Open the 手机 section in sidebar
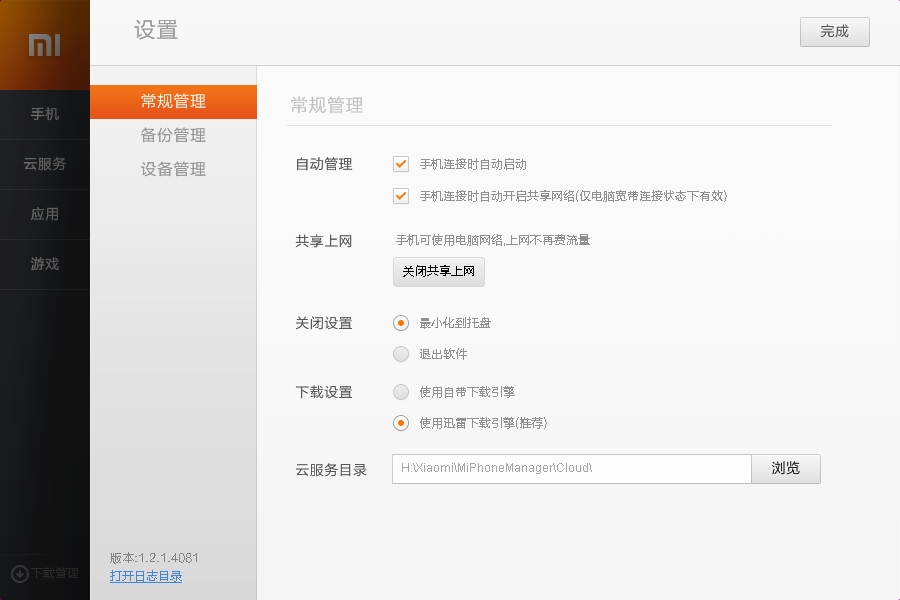Image resolution: width=900 pixels, height=600 pixels. tap(44, 114)
